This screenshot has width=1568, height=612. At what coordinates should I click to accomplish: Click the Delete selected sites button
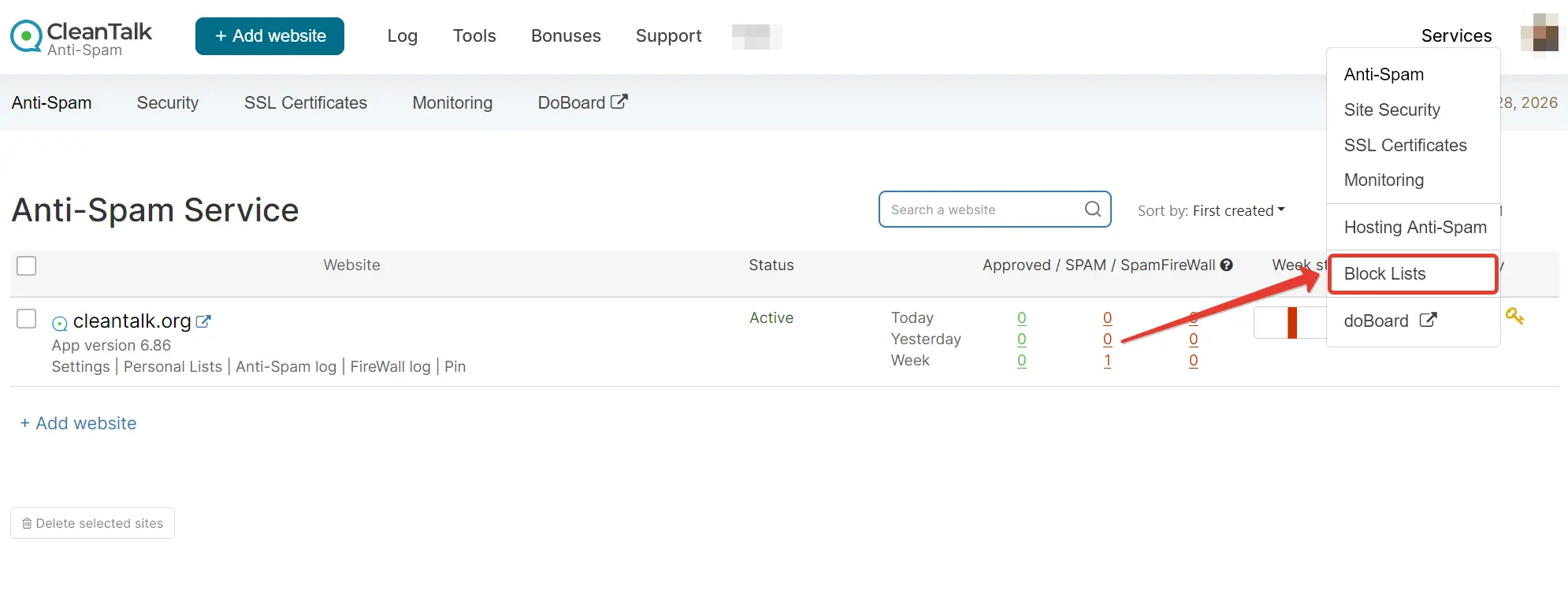pyautogui.click(x=92, y=523)
